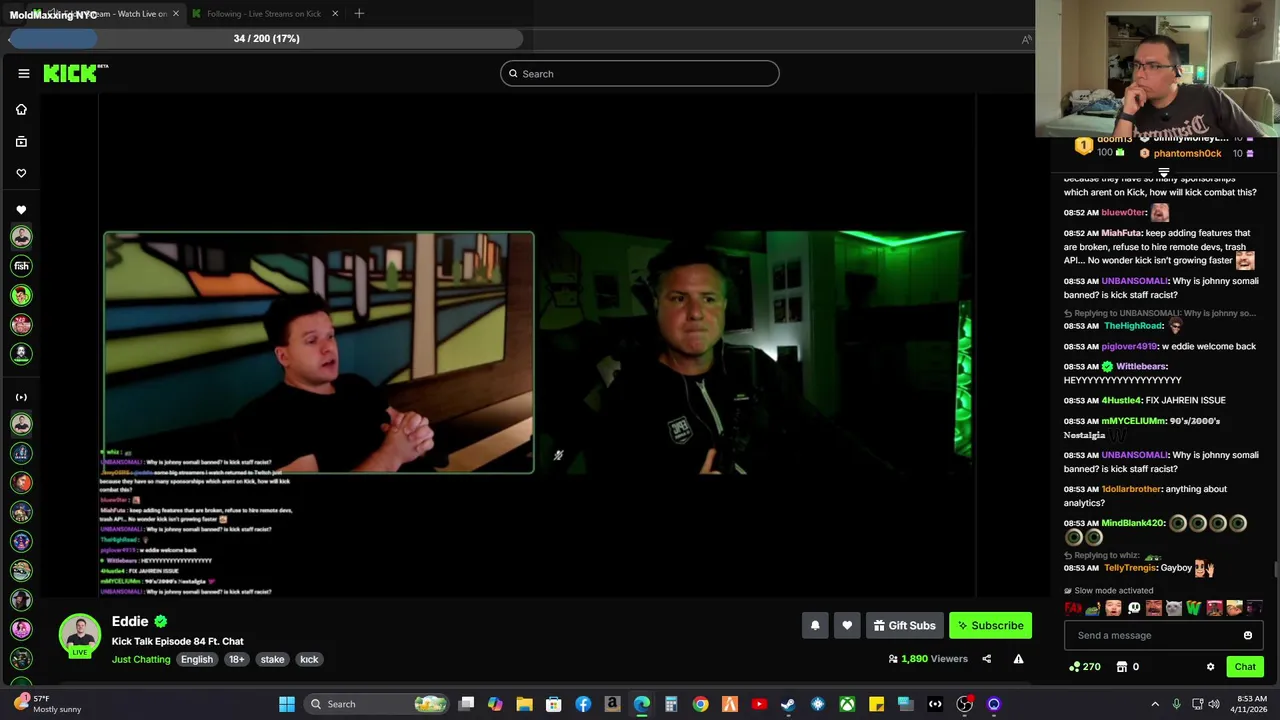This screenshot has width=1280, height=720.
Task: Open the Kick hamburger menu
Action: (x=24, y=73)
